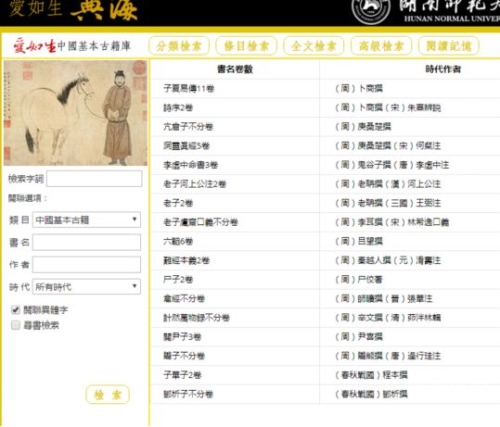The height and width of the screenshot is (427, 500).
Task: Click author cell (周)鬼谷子撰(唐)李虛中注
Action: (392, 165)
